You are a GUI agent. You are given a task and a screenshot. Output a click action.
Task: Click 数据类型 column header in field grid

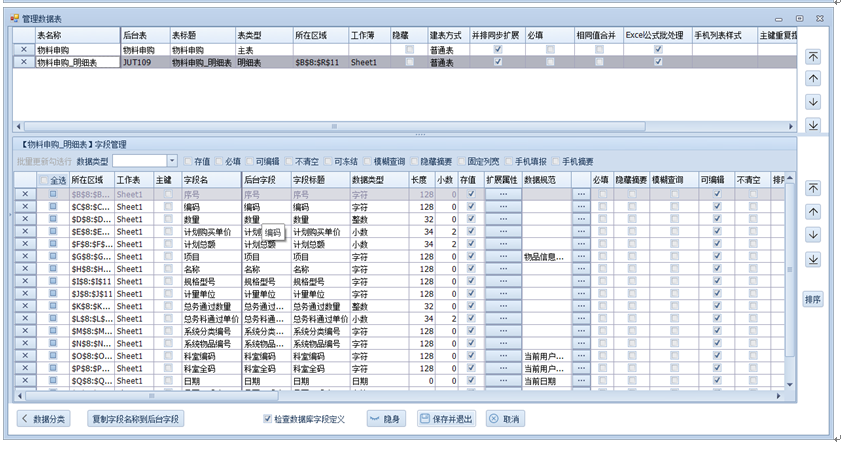[380, 180]
